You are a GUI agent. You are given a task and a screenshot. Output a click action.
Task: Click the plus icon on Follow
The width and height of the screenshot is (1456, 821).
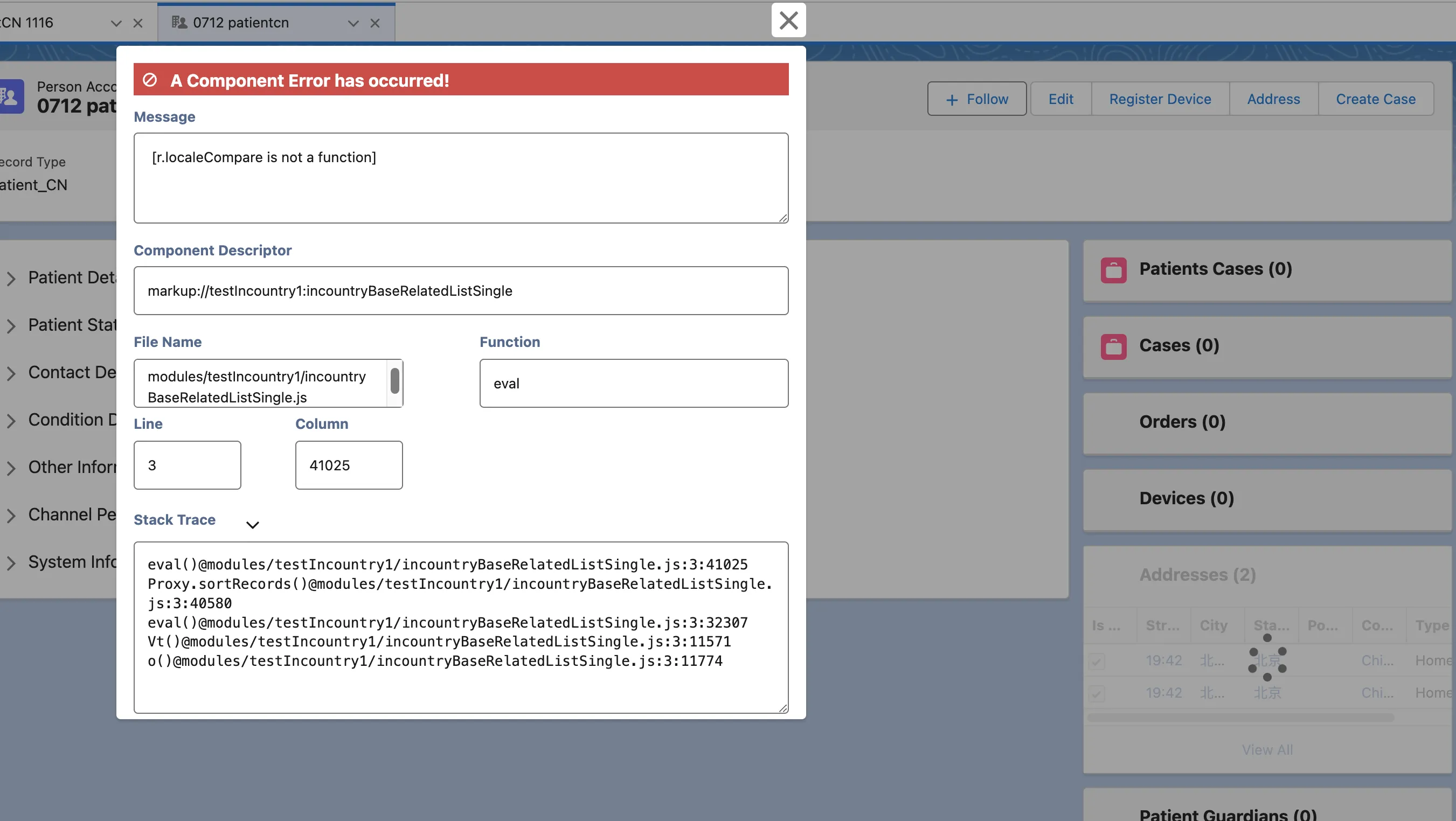[x=952, y=100]
